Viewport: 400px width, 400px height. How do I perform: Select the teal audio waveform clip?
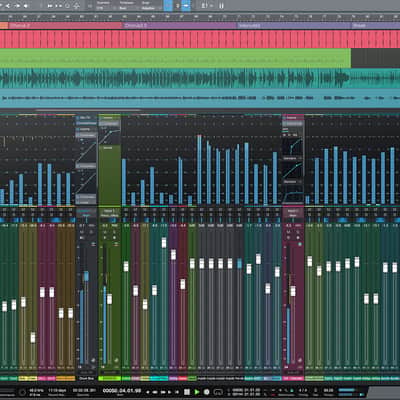click(200, 78)
